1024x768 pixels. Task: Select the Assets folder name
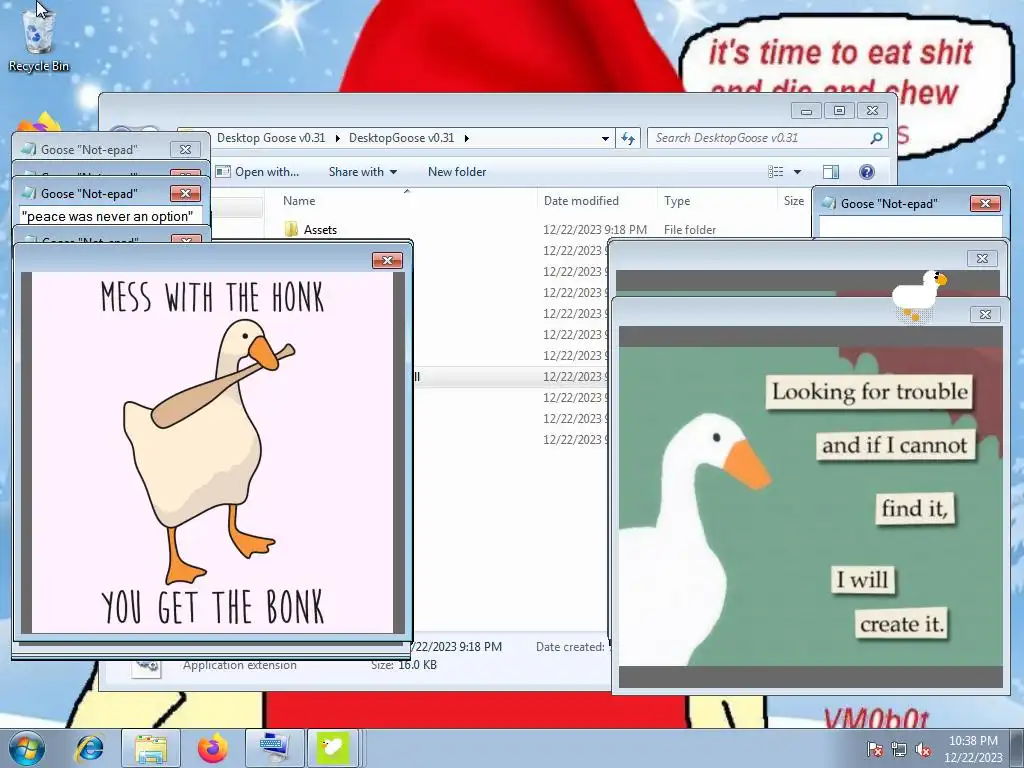321,229
